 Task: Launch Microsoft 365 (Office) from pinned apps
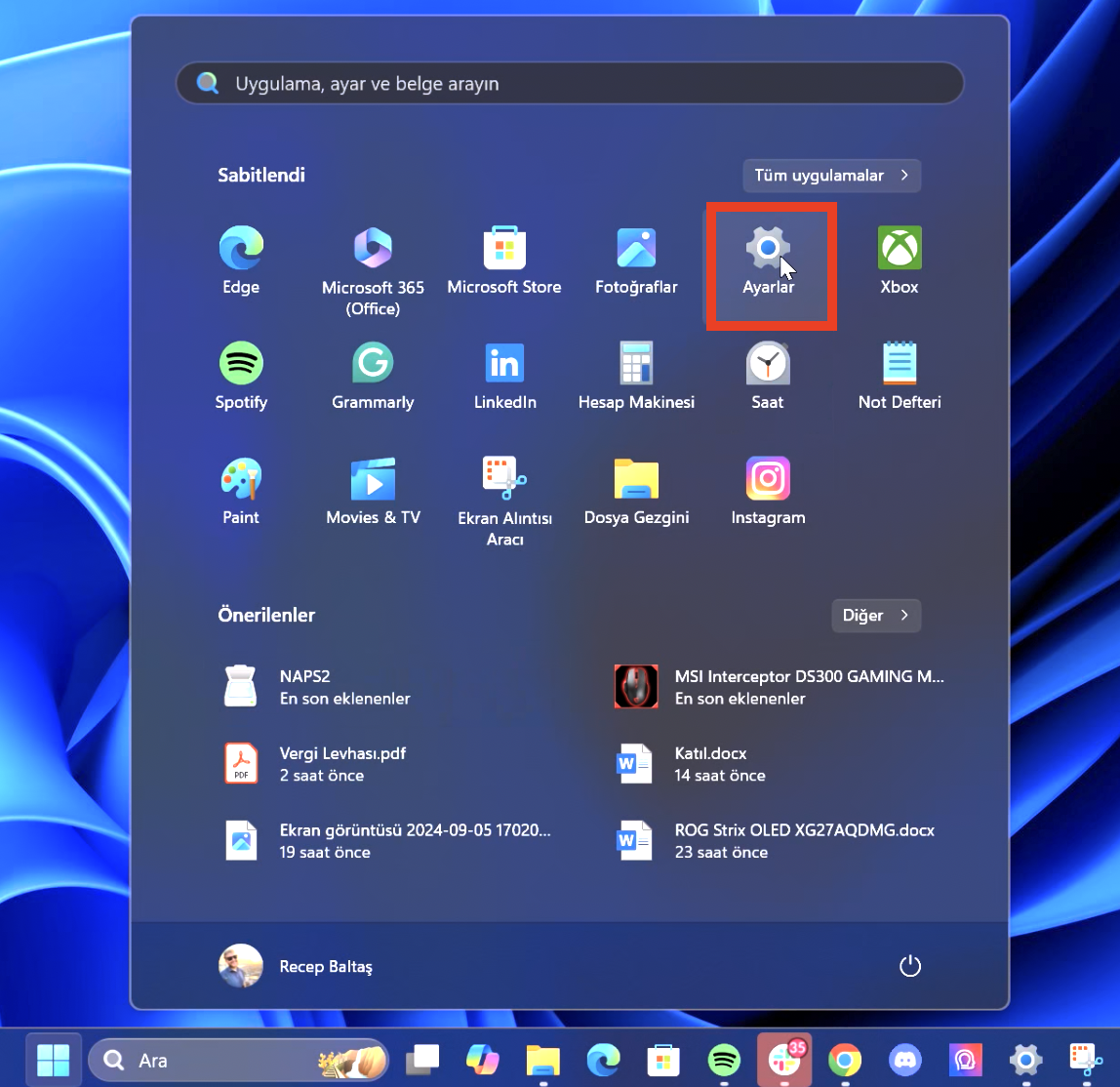pos(373,271)
